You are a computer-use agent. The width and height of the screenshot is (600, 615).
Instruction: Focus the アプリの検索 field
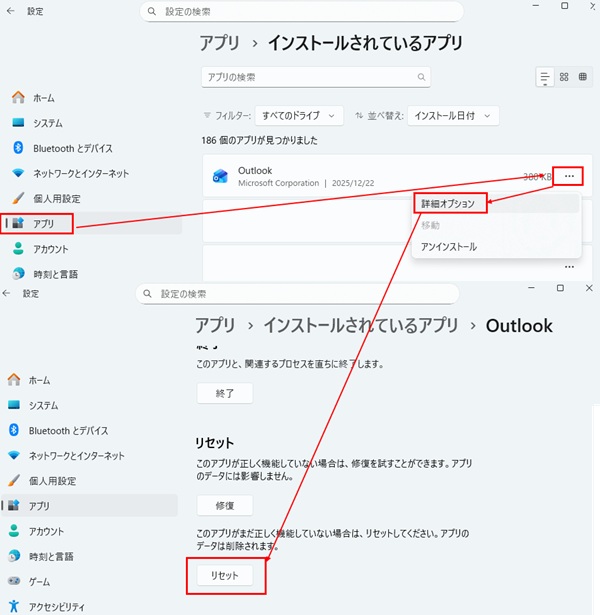[x=316, y=77]
